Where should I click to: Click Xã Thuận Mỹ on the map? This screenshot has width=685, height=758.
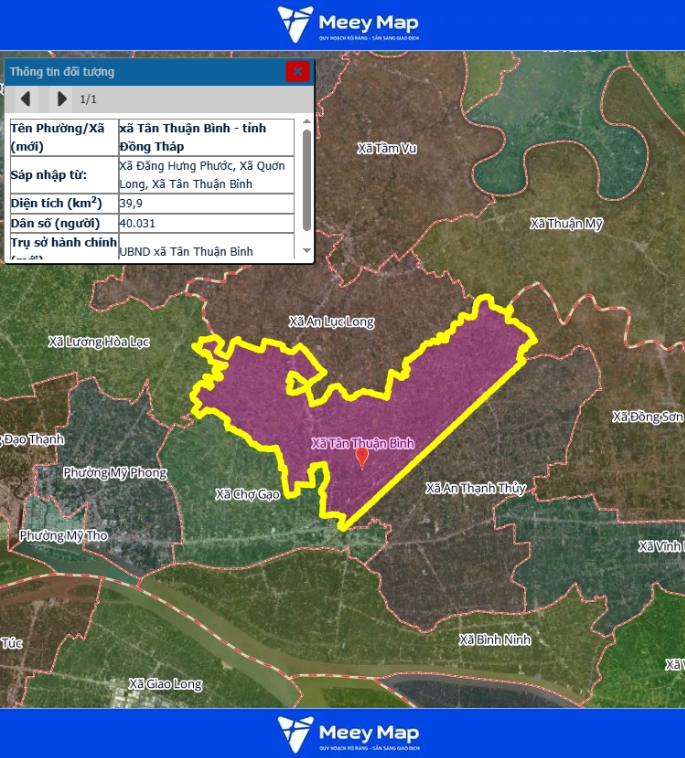pos(567,224)
